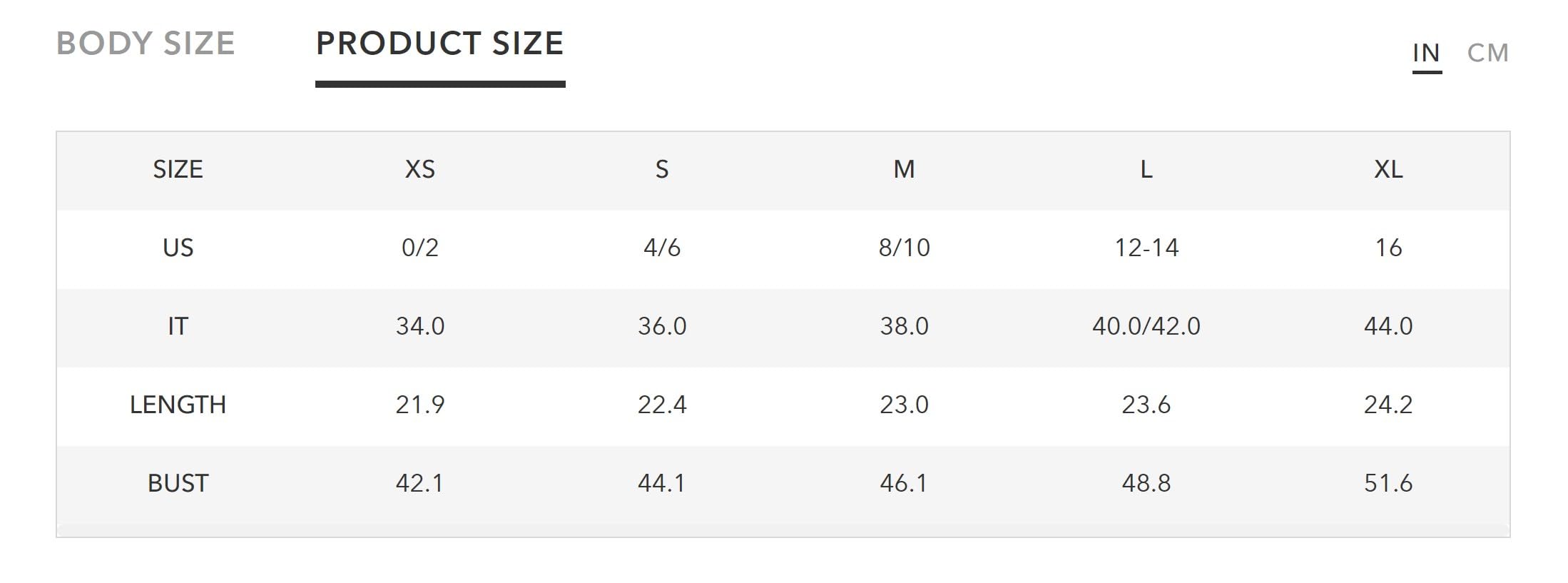Select the IN unit option
This screenshot has height=583, width=1568.
point(1426,53)
